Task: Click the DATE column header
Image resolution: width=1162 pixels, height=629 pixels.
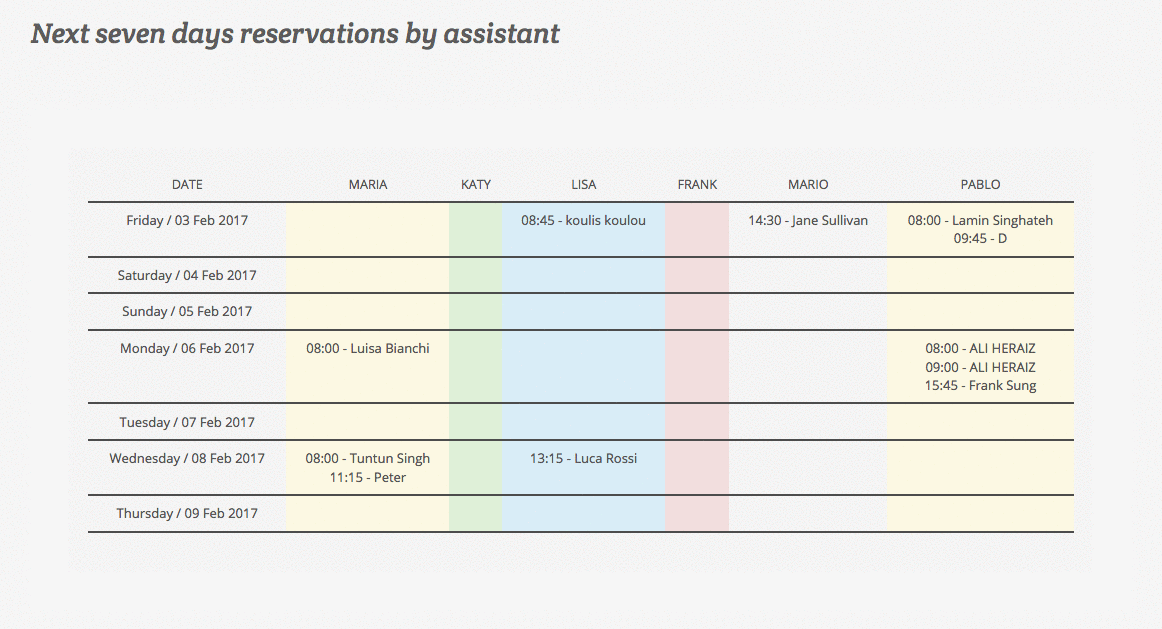Action: (187, 184)
